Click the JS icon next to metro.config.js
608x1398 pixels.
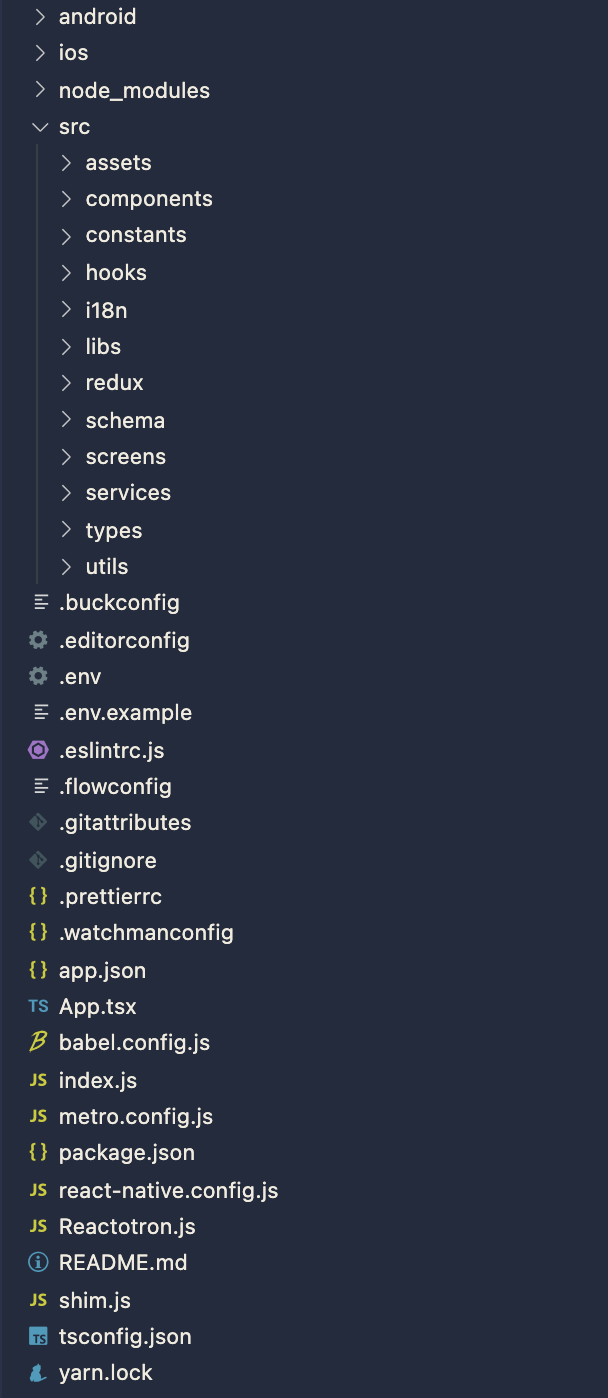coord(38,1116)
